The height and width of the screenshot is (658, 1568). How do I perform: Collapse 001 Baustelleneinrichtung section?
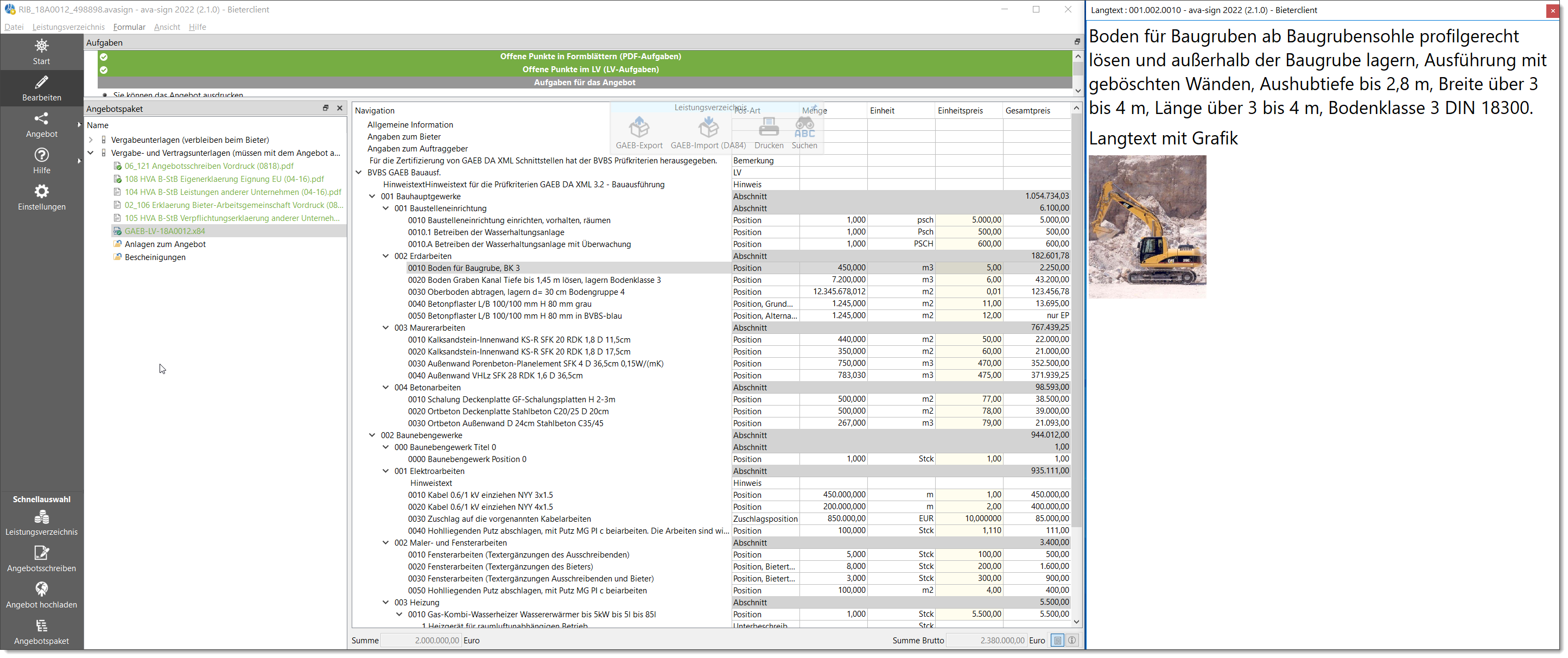(386, 208)
